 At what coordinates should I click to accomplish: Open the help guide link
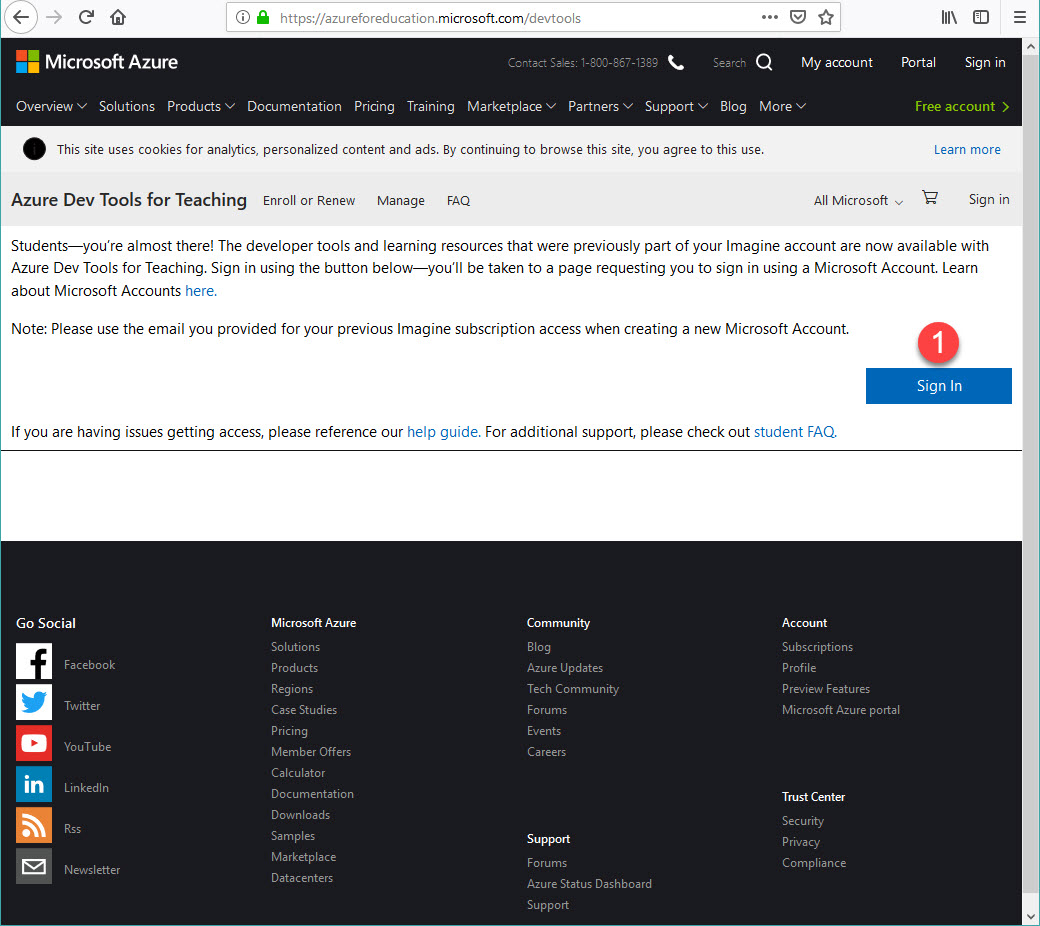click(442, 432)
